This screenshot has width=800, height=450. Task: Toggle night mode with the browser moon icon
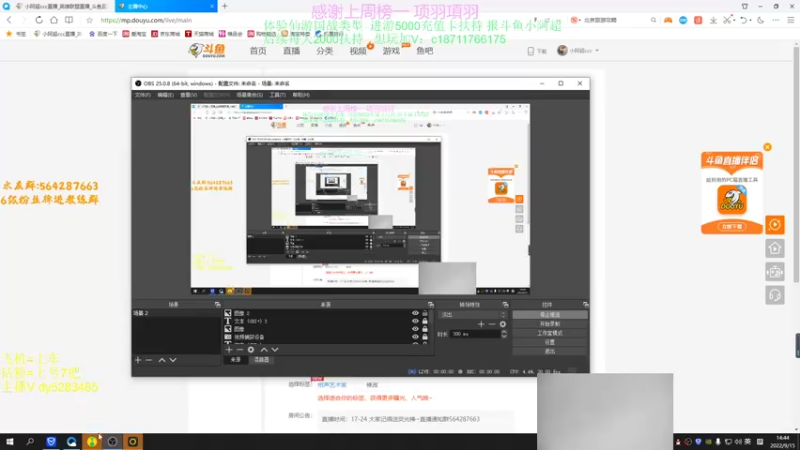[x=760, y=20]
